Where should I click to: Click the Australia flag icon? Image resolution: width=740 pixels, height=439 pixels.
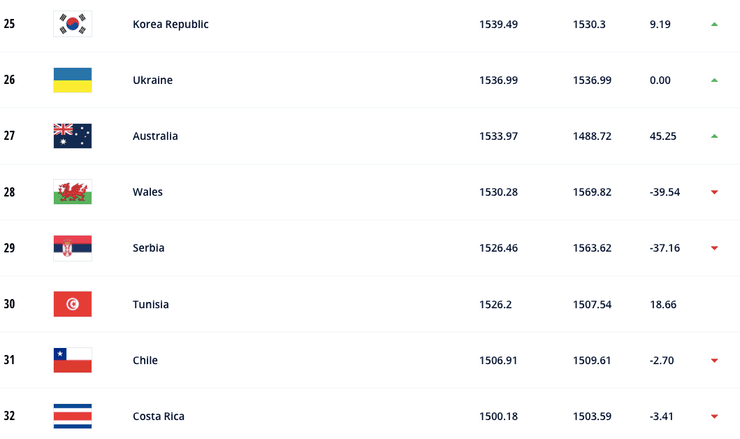pyautogui.click(x=72, y=136)
